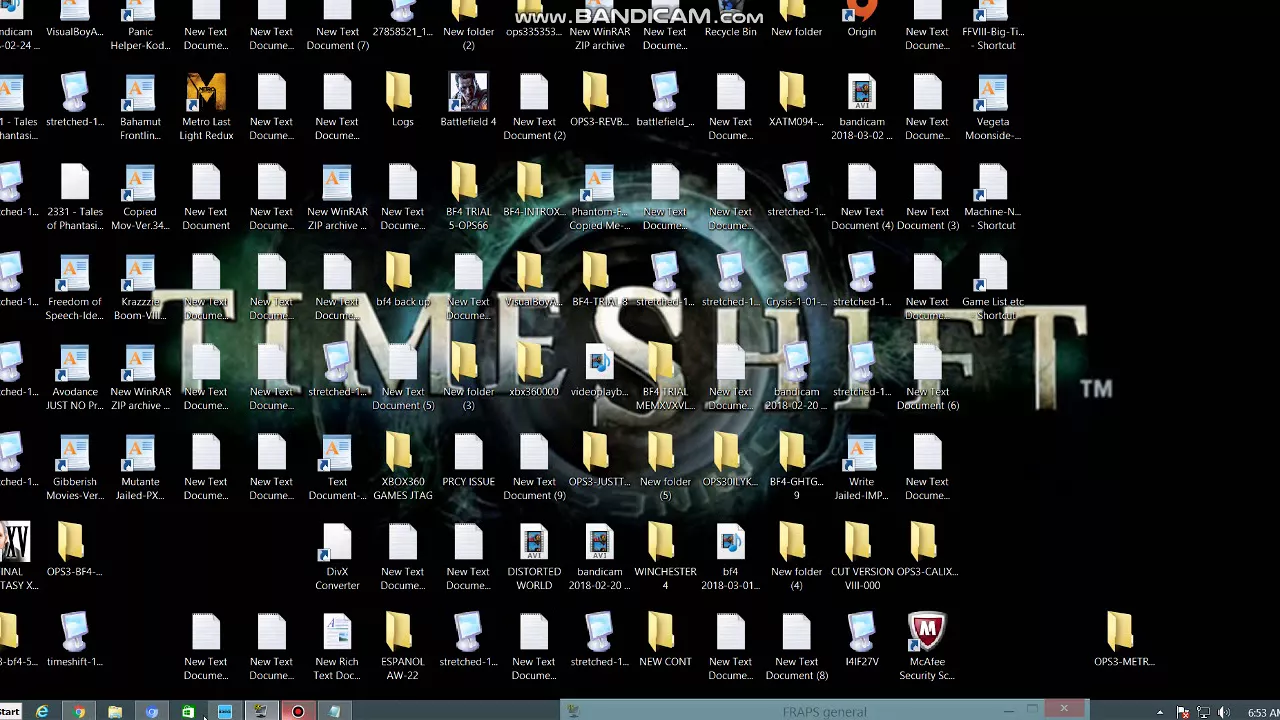Click the Start button on taskbar
This screenshot has width=1280, height=720.
click(x=10, y=711)
